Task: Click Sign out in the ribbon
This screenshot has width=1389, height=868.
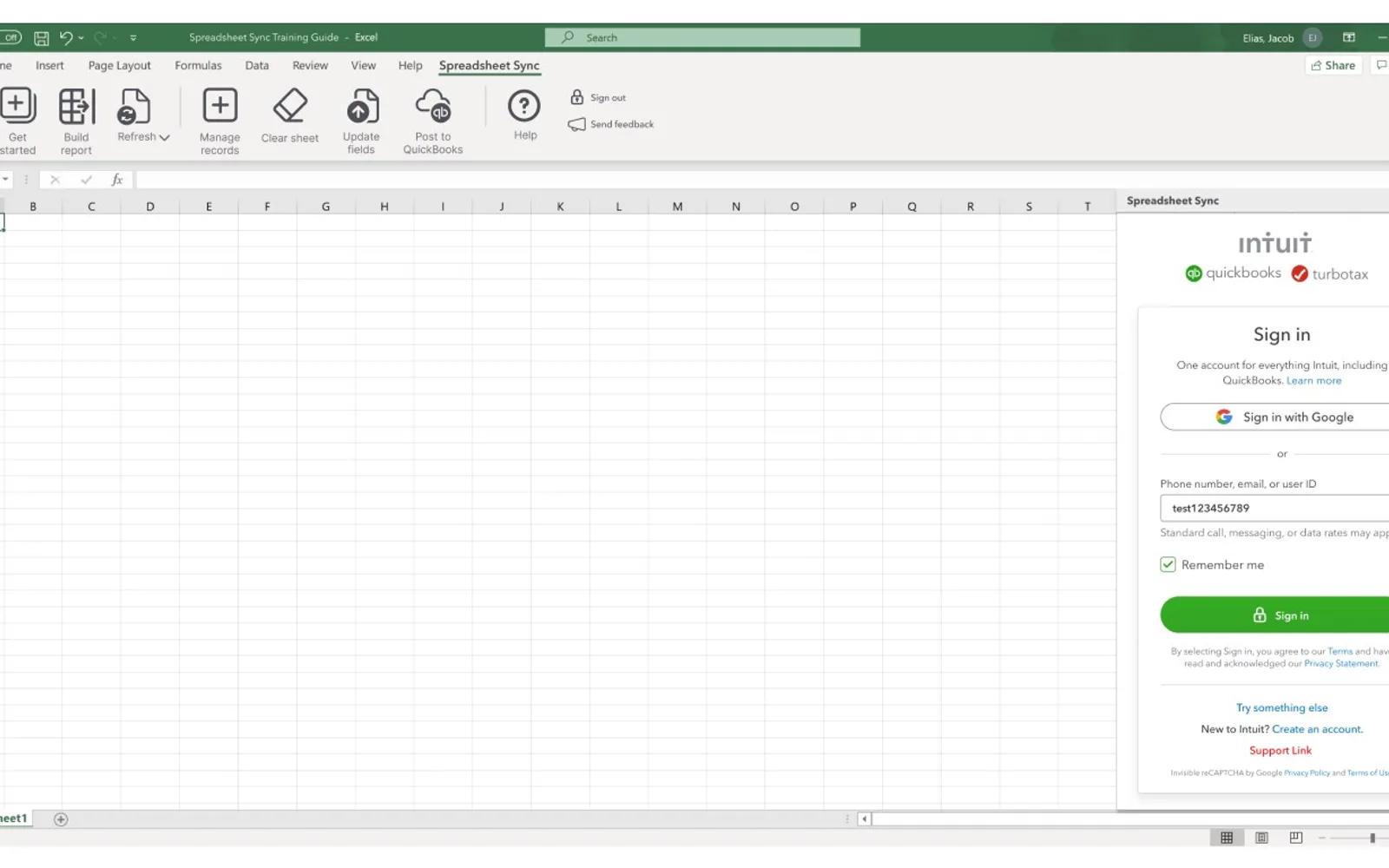Action: tap(598, 97)
